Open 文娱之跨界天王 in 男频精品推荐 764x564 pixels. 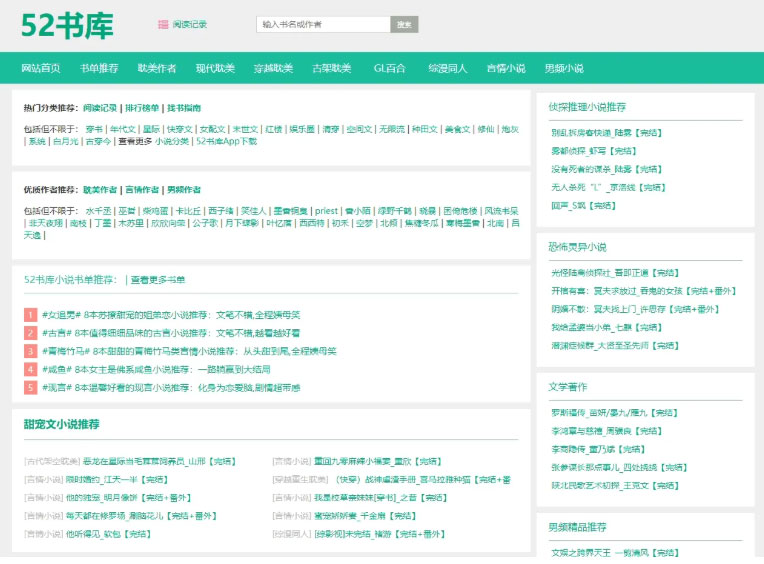pos(615,553)
